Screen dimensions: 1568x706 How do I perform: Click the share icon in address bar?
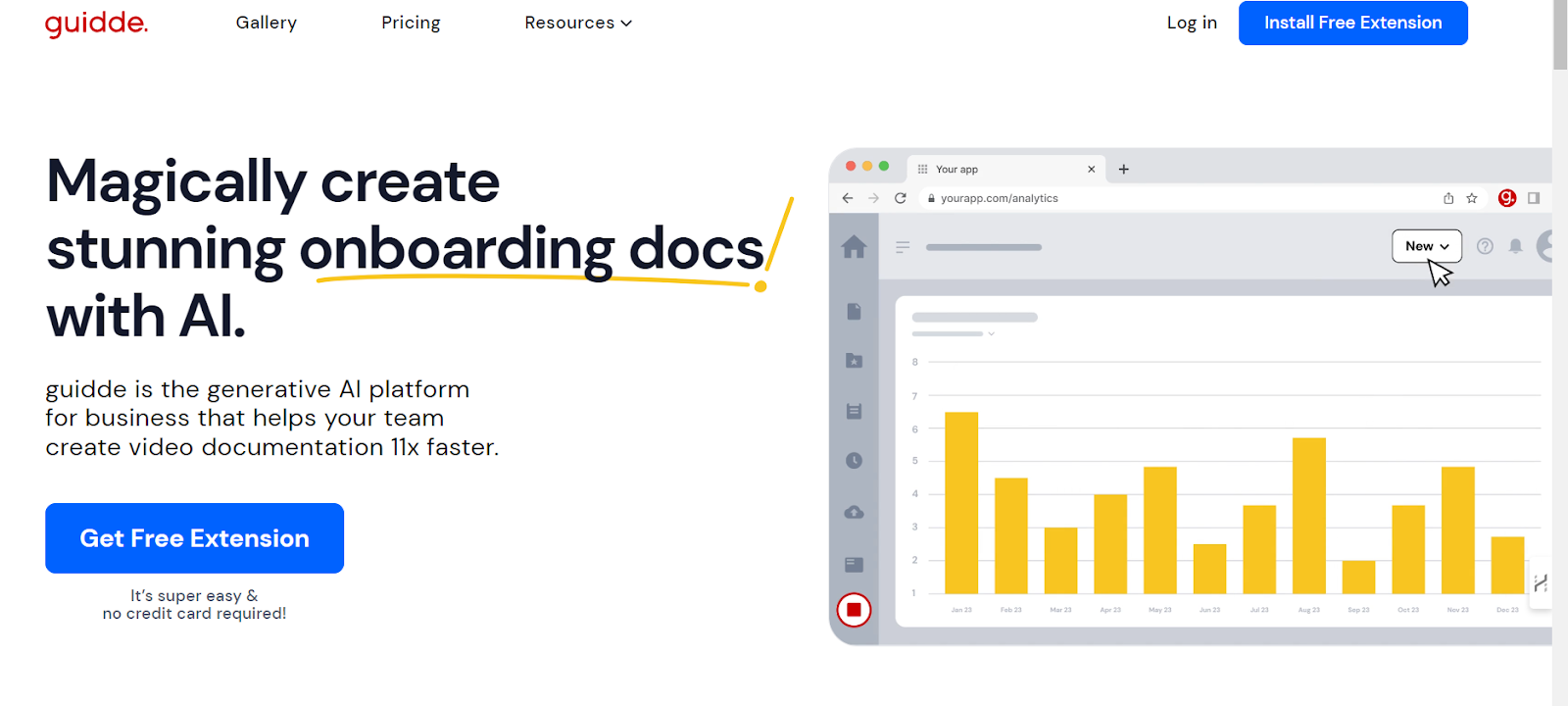coord(1448,198)
